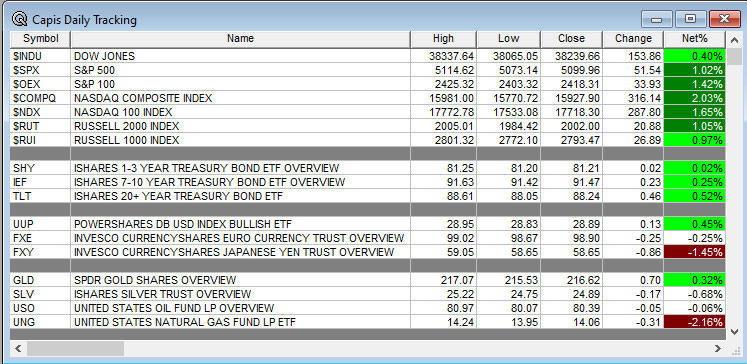Select the SLV symbol cell
Image resolution: width=747 pixels, height=364 pixels.
(x=40, y=294)
